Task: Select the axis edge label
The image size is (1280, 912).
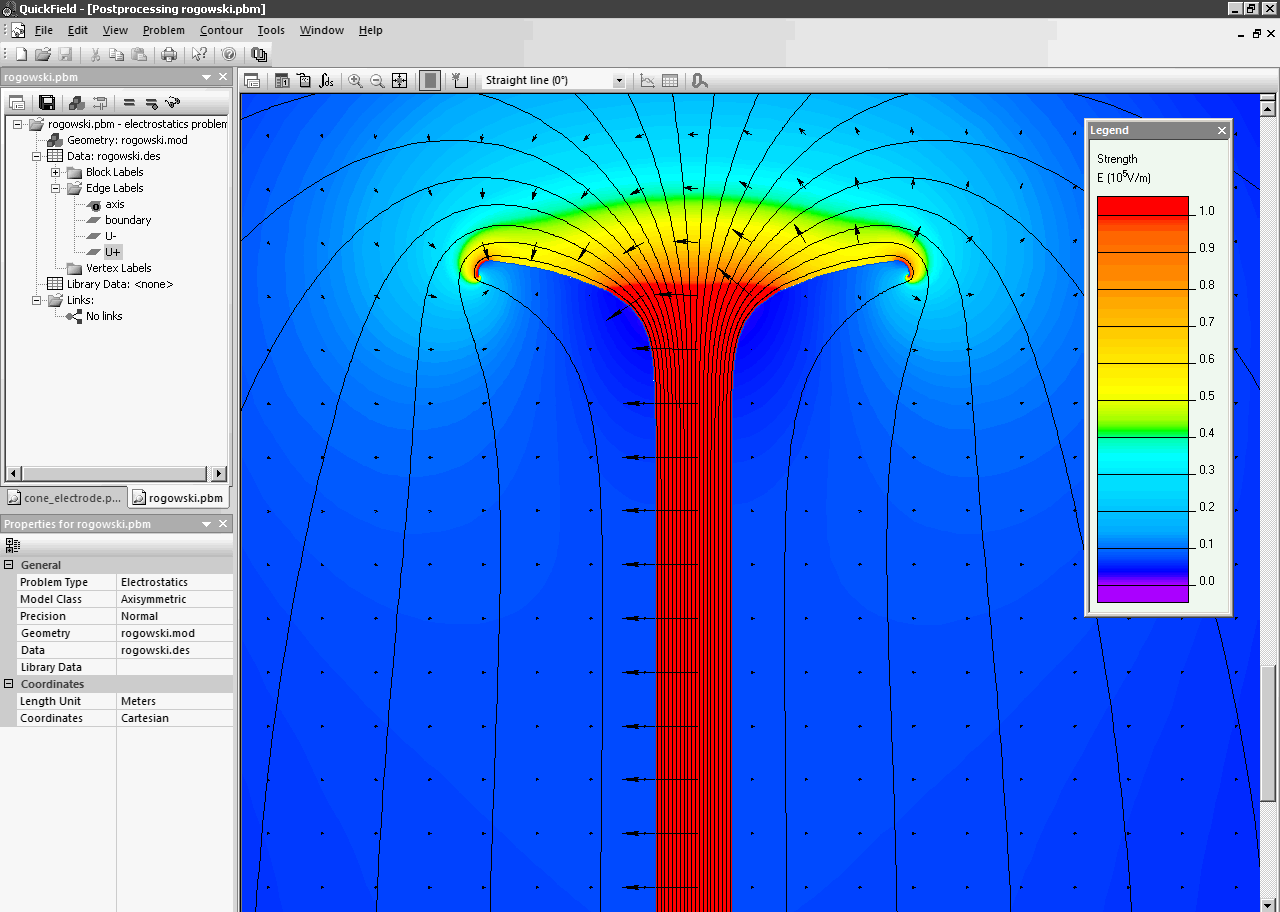Action: [x=115, y=204]
